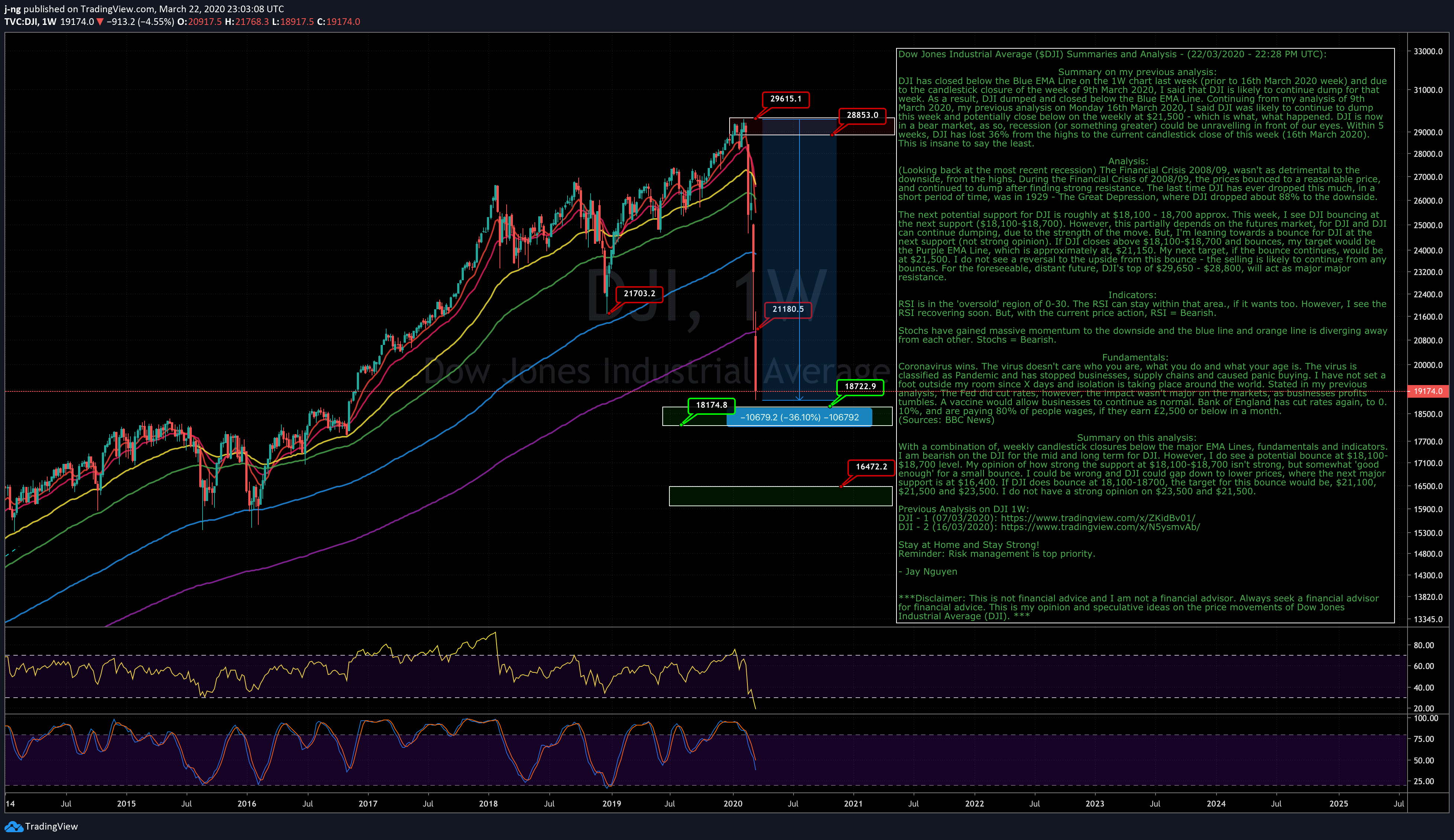Click the Stochastic 25.00 scale label
Viewport: 1454px width, 840px height.
click(1424, 781)
